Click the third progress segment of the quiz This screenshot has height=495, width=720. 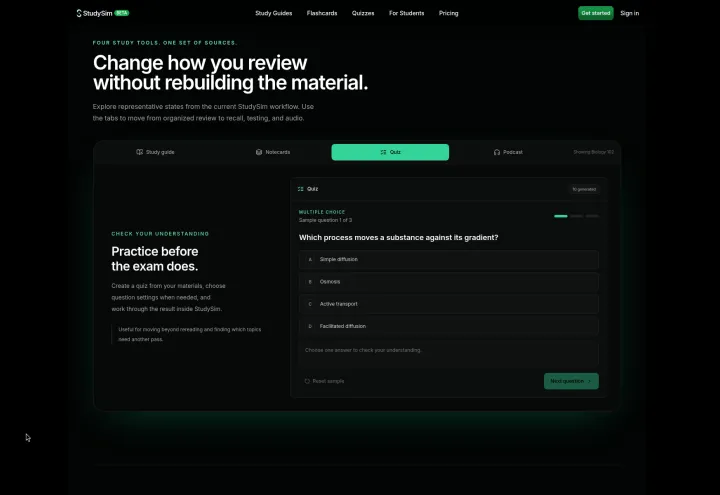point(592,216)
